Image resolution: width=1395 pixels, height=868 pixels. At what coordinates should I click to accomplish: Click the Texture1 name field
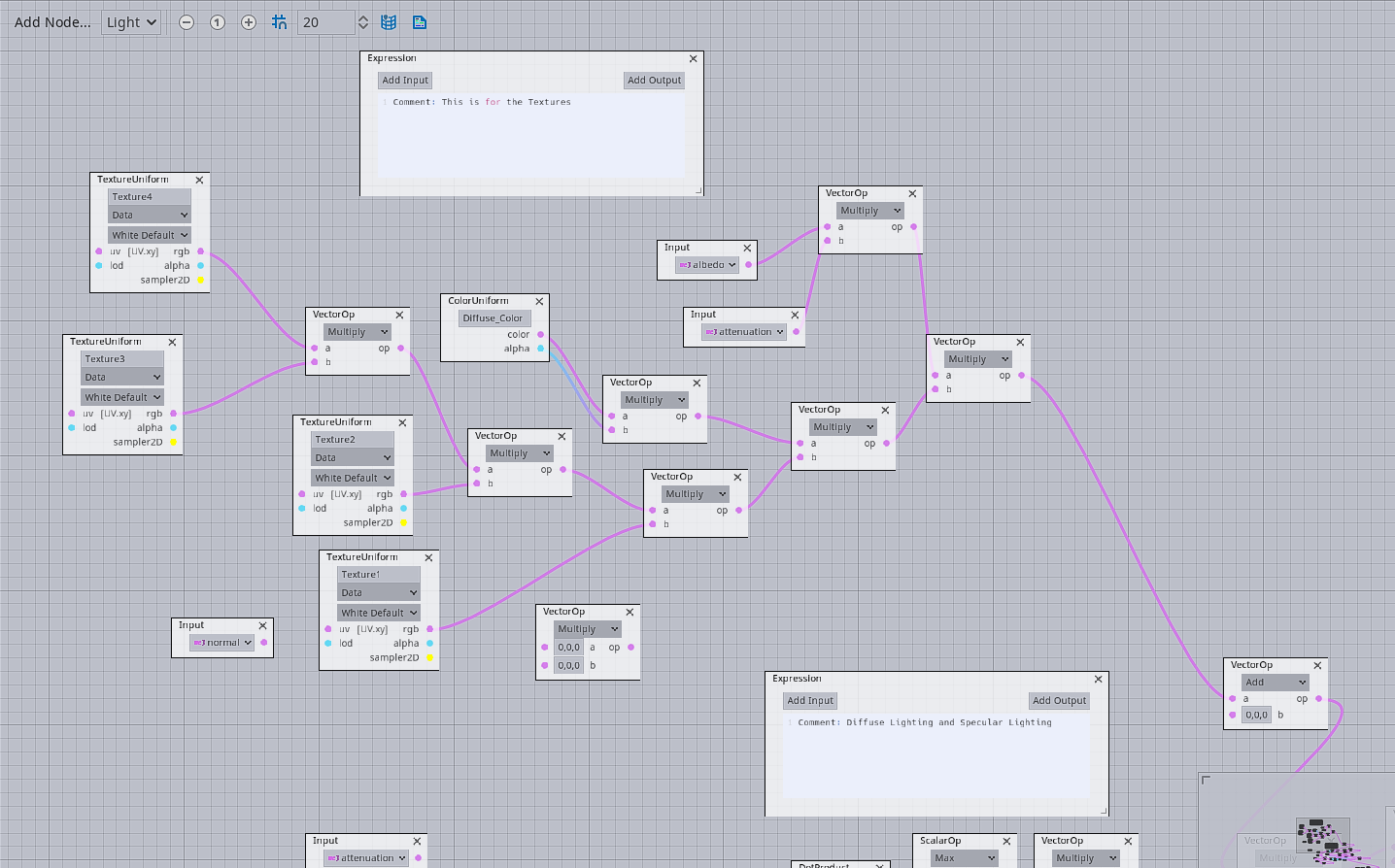coord(379,574)
